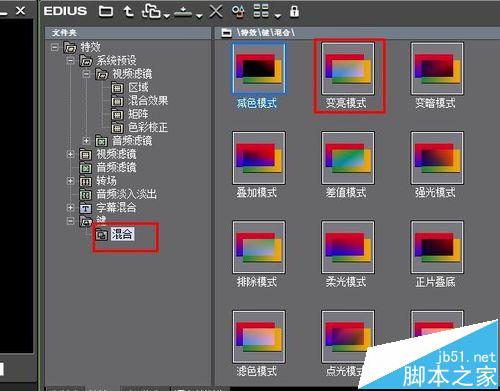Select the 区域 folder
Image resolution: width=500 pixels, height=391 pixels.
(138, 88)
